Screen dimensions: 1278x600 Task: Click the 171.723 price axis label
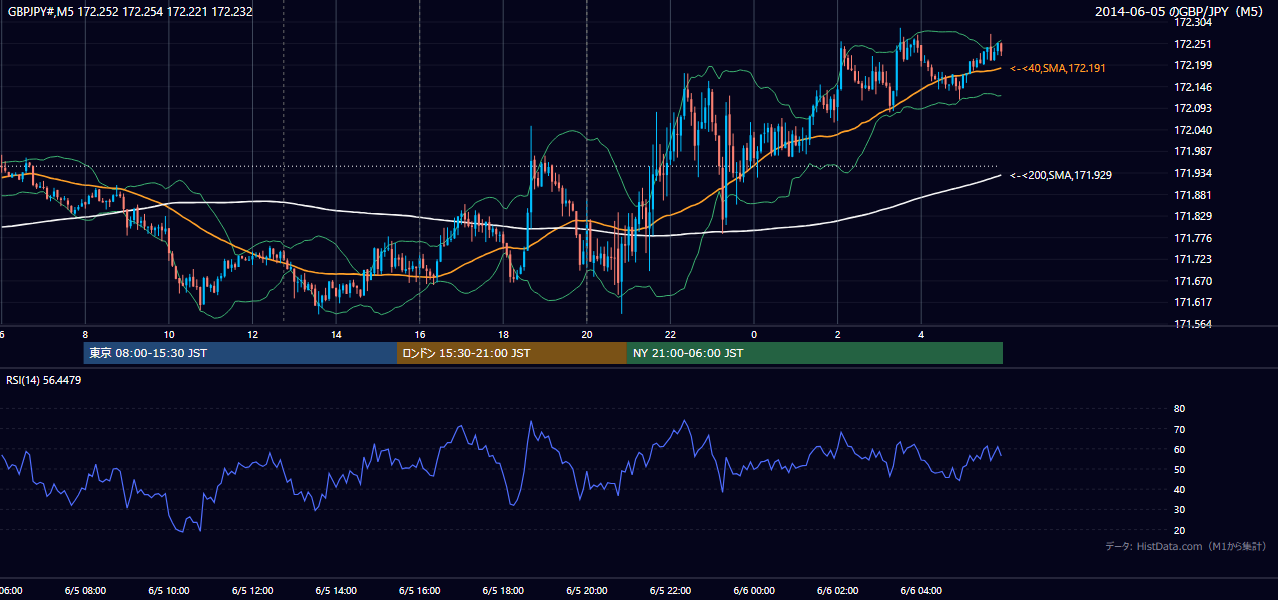click(1192, 259)
